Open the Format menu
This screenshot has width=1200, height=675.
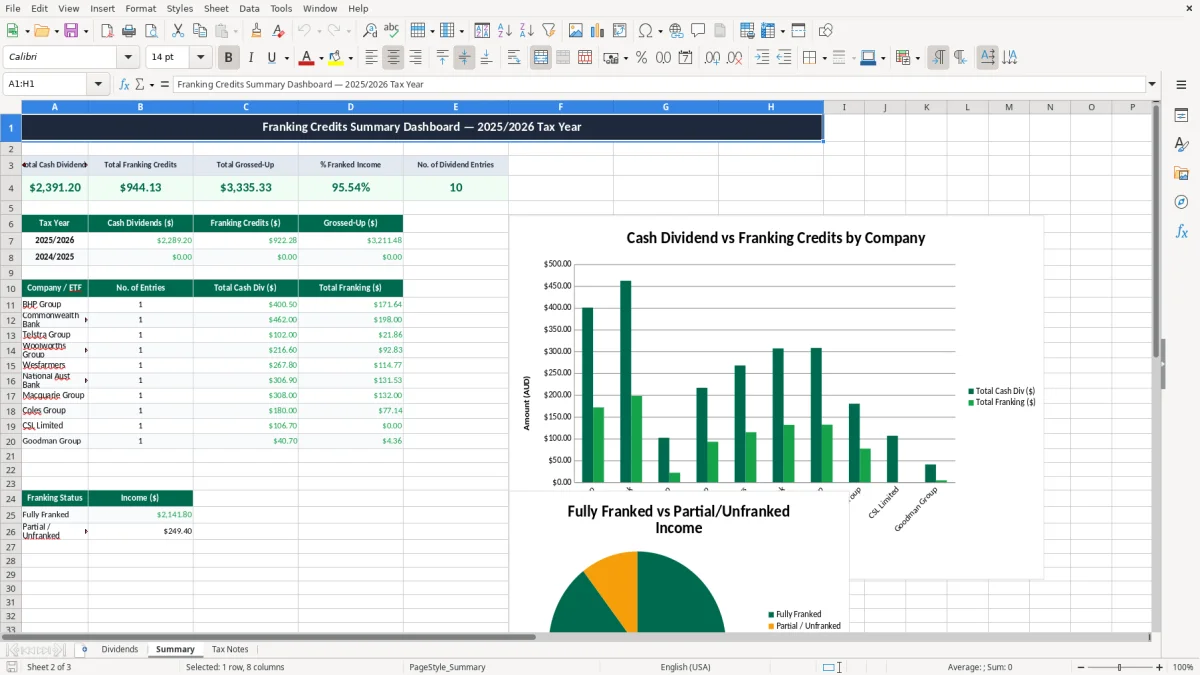click(x=141, y=8)
